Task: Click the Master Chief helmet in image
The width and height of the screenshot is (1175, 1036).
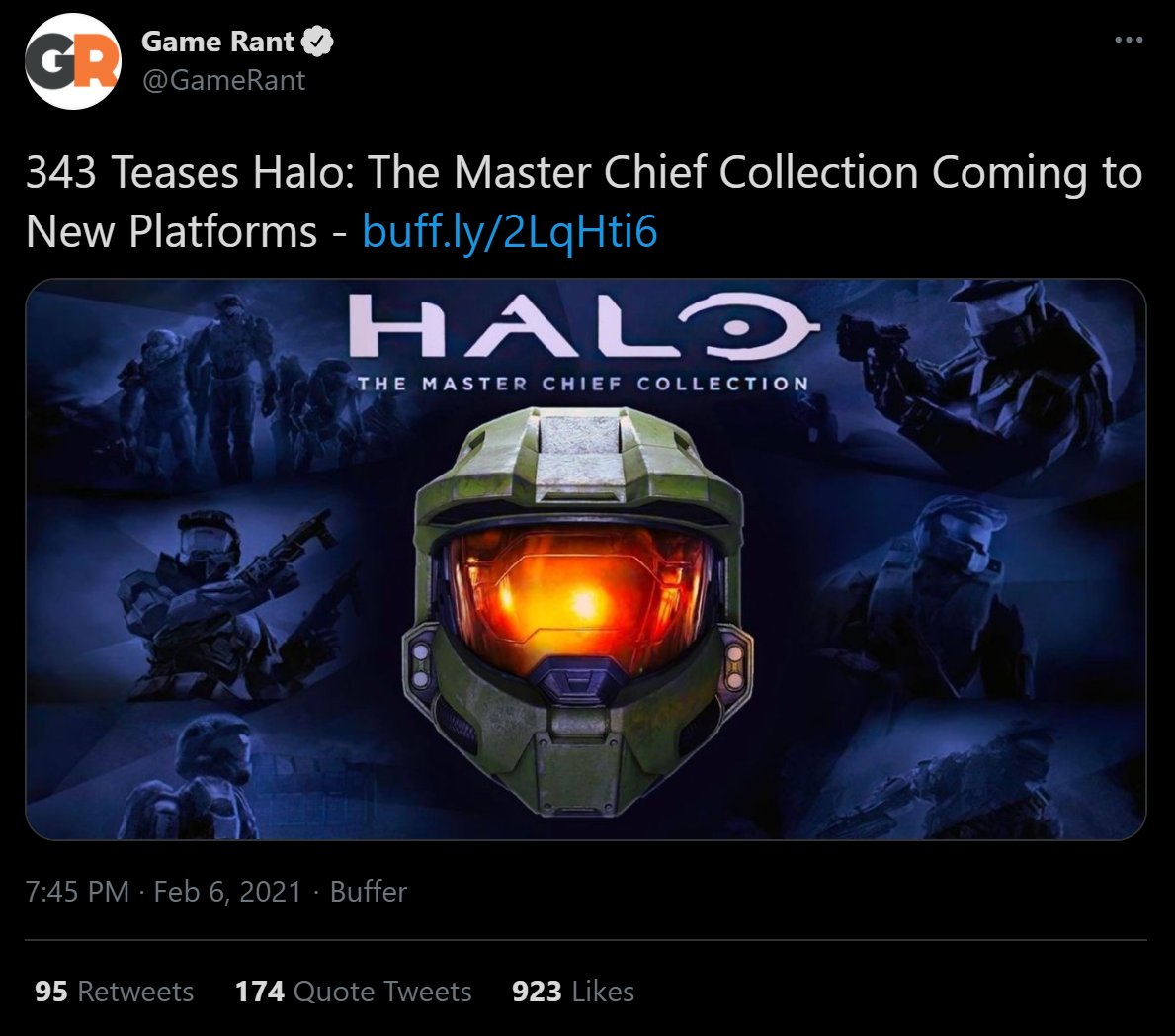Action: coord(577,611)
